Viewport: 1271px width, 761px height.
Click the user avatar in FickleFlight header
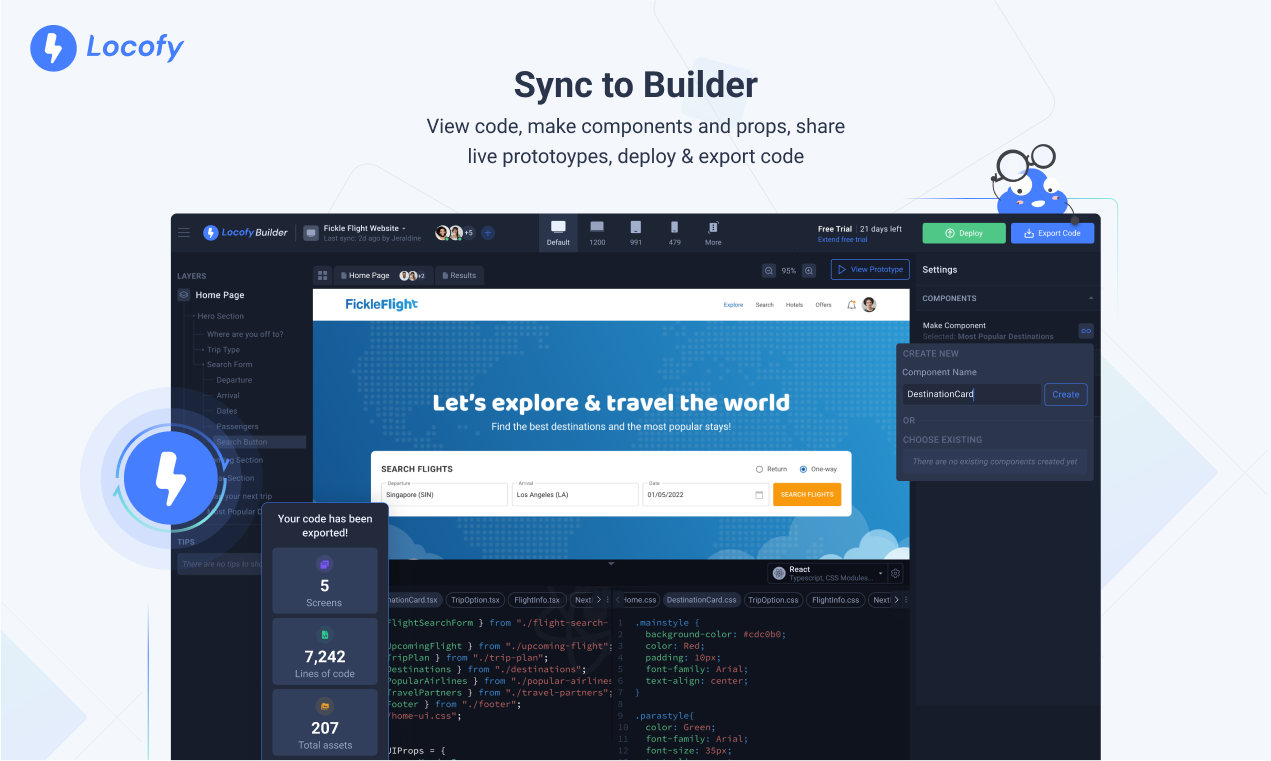coord(869,304)
